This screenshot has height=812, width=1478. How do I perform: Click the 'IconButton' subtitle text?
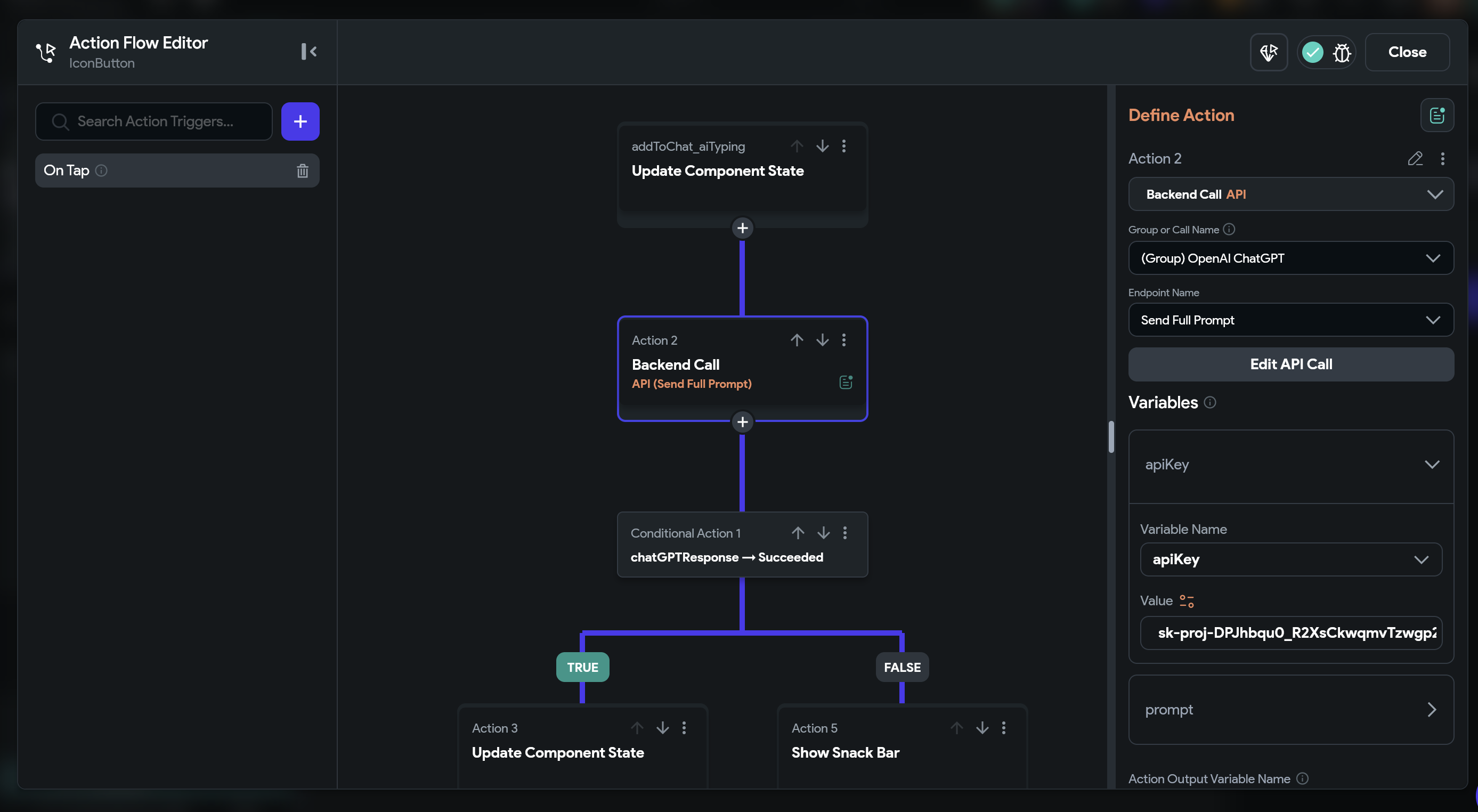pyautogui.click(x=102, y=63)
